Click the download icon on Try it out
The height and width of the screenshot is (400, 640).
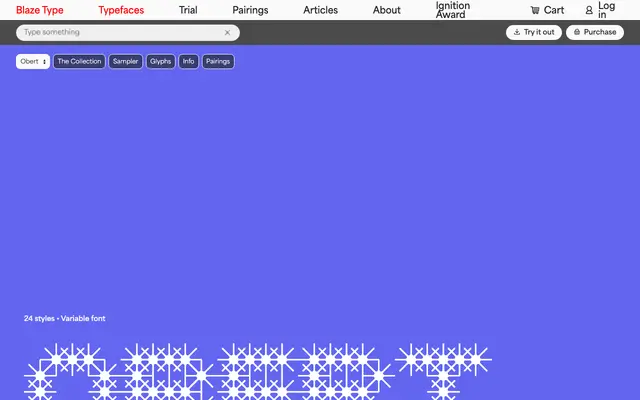tap(517, 32)
